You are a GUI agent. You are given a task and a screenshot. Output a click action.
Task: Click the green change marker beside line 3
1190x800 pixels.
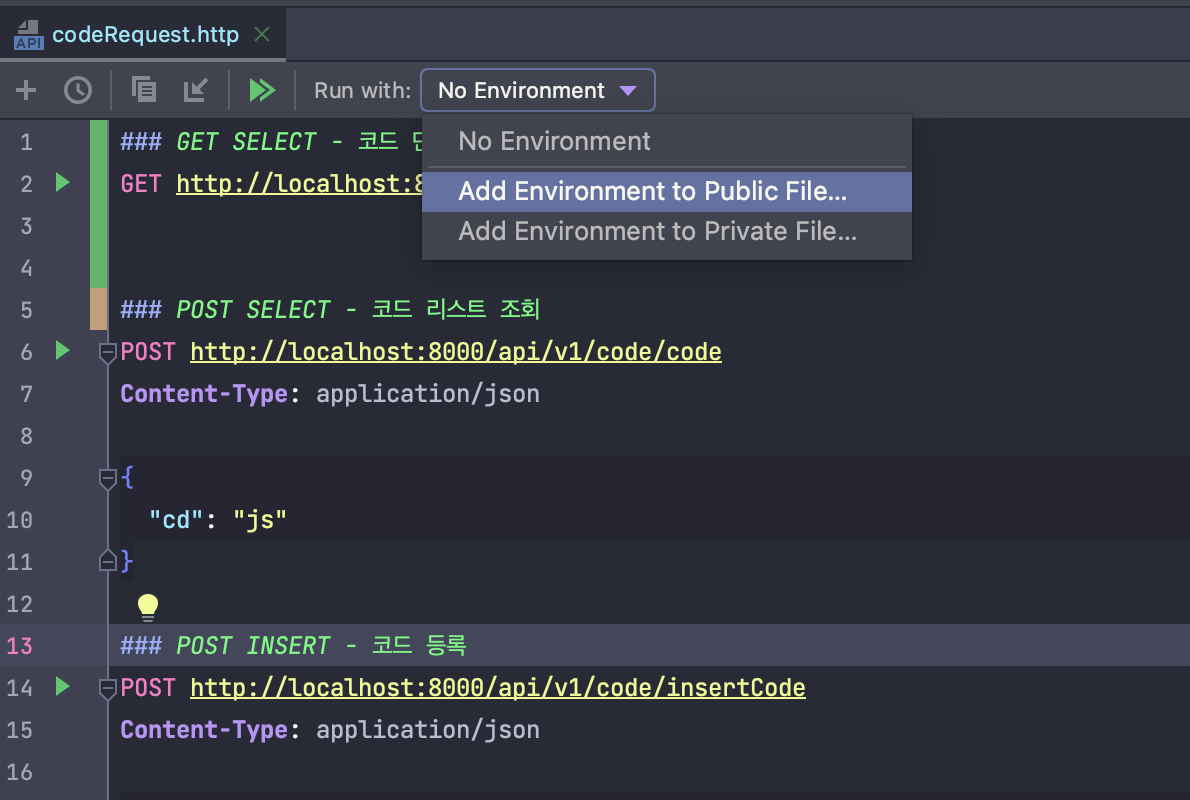pos(99,226)
